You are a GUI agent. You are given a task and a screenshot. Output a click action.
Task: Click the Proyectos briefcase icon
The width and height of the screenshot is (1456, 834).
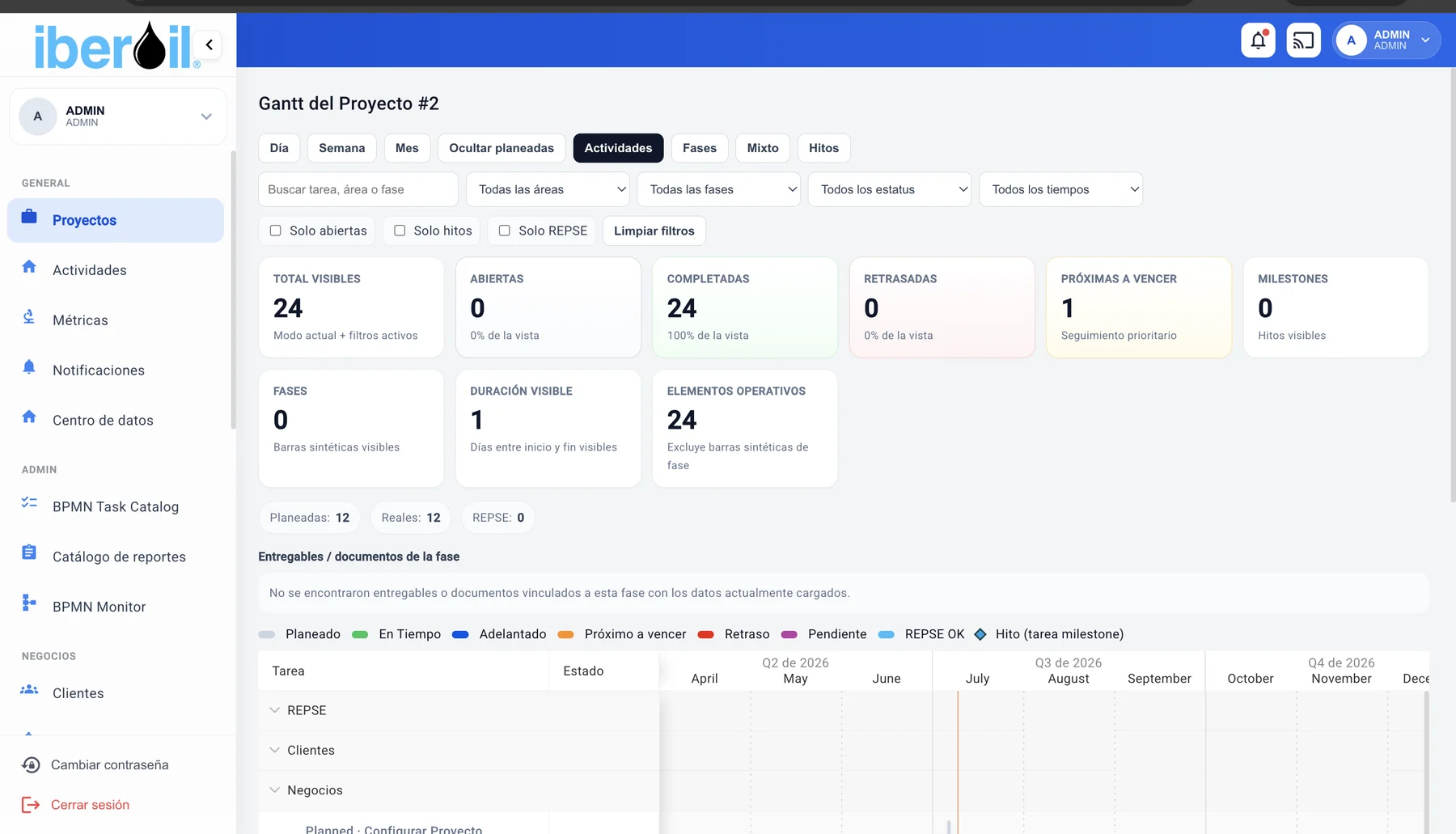tap(29, 217)
